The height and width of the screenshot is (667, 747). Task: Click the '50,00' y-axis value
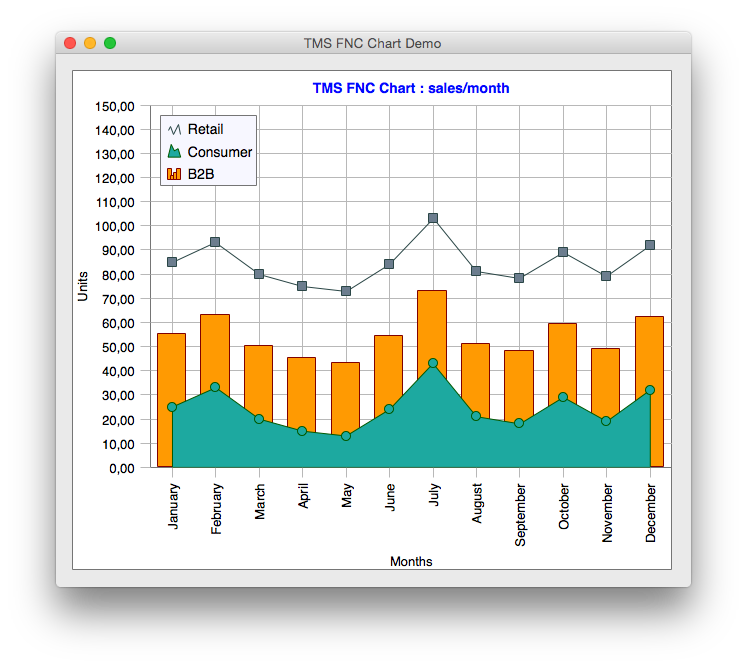(118, 347)
